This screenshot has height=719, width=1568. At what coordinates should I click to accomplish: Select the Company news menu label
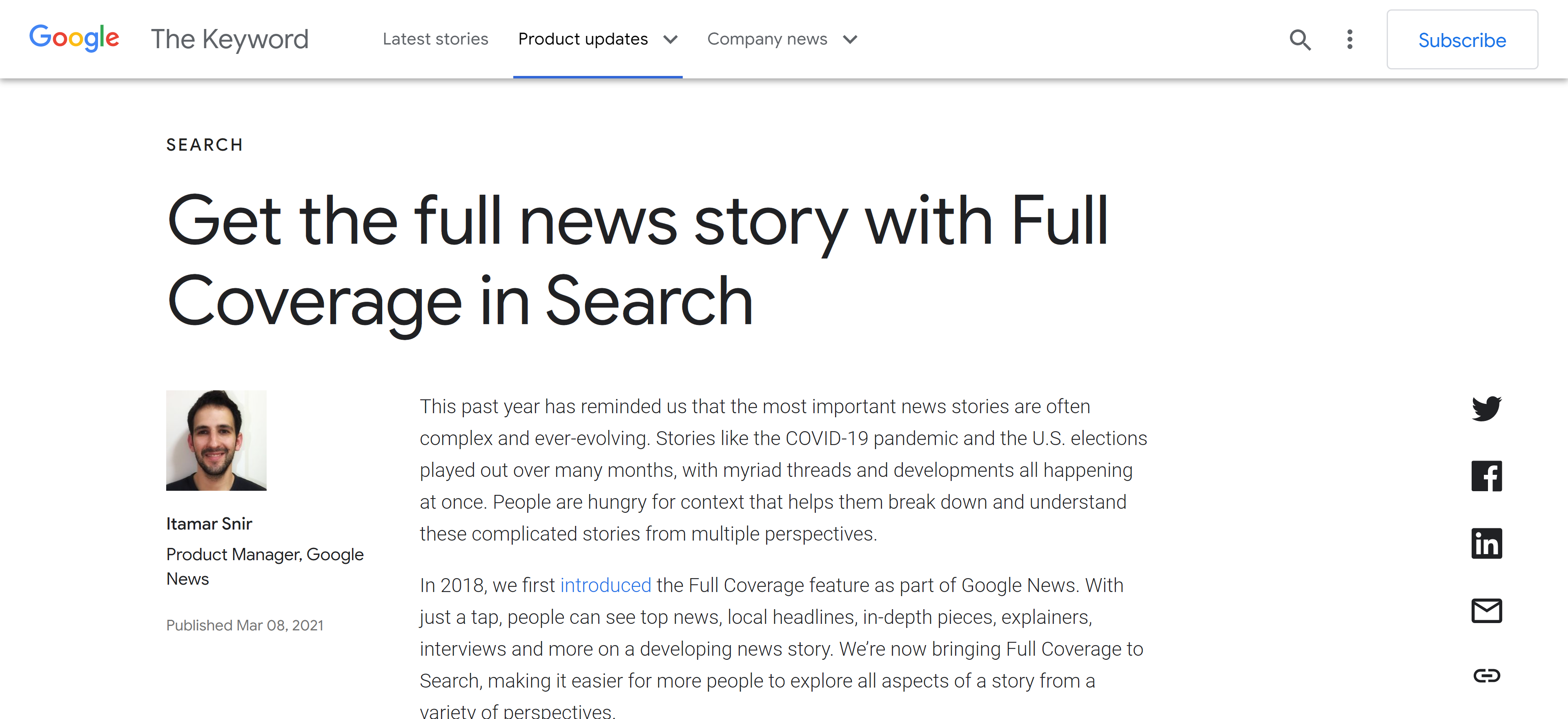click(767, 39)
